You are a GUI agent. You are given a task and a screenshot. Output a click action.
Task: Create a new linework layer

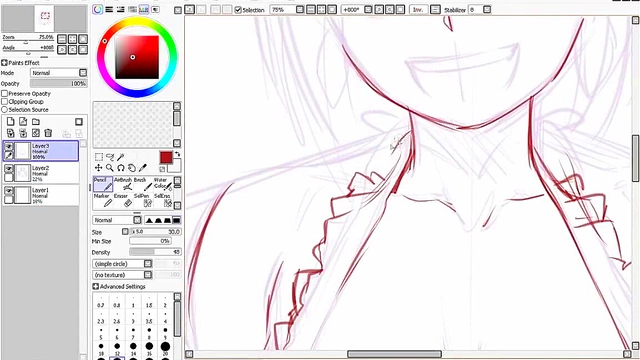[x=23, y=122]
